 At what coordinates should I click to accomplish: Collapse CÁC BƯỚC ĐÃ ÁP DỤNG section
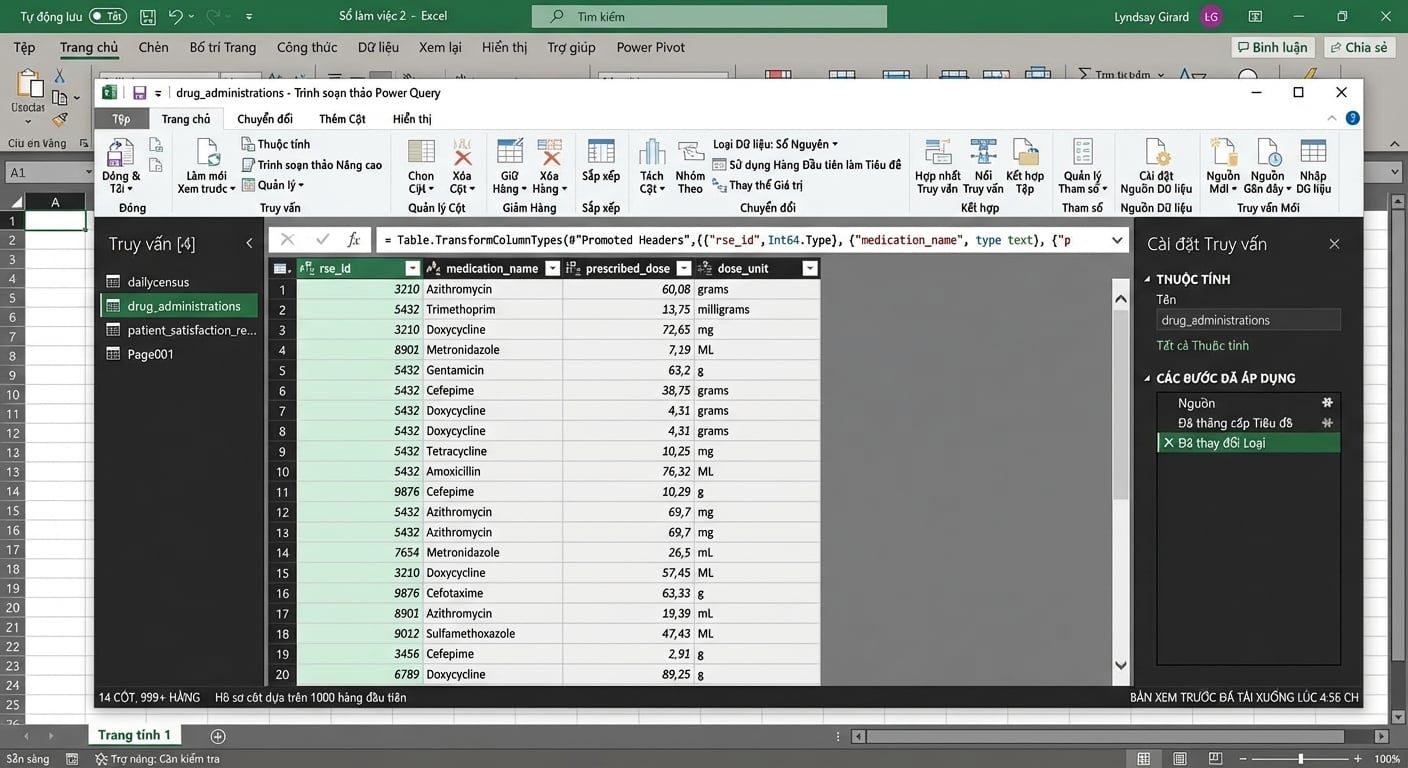click(1147, 378)
